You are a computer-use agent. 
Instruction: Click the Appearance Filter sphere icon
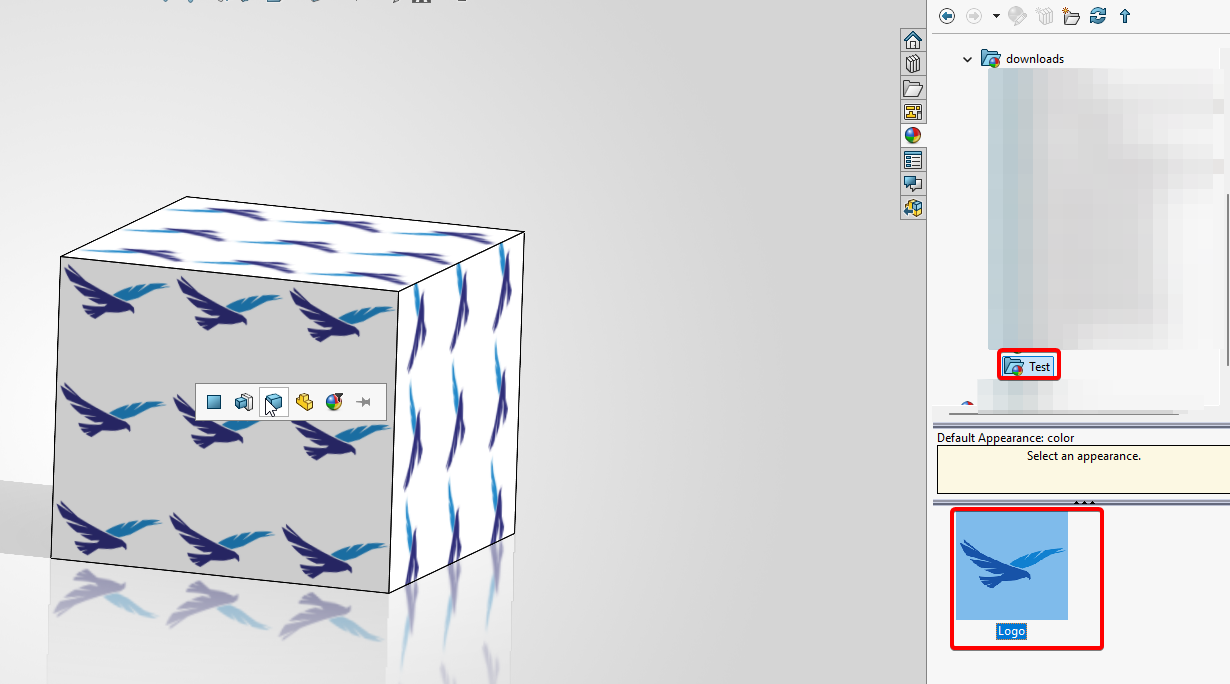click(x=334, y=402)
